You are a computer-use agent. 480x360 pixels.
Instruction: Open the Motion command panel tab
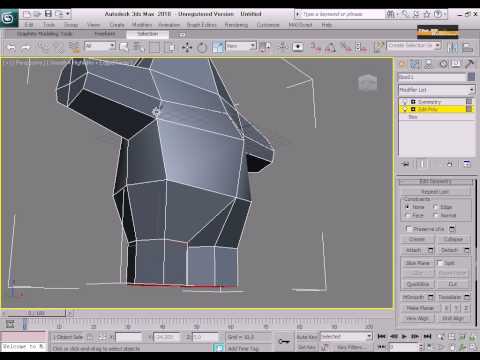tap(444, 64)
